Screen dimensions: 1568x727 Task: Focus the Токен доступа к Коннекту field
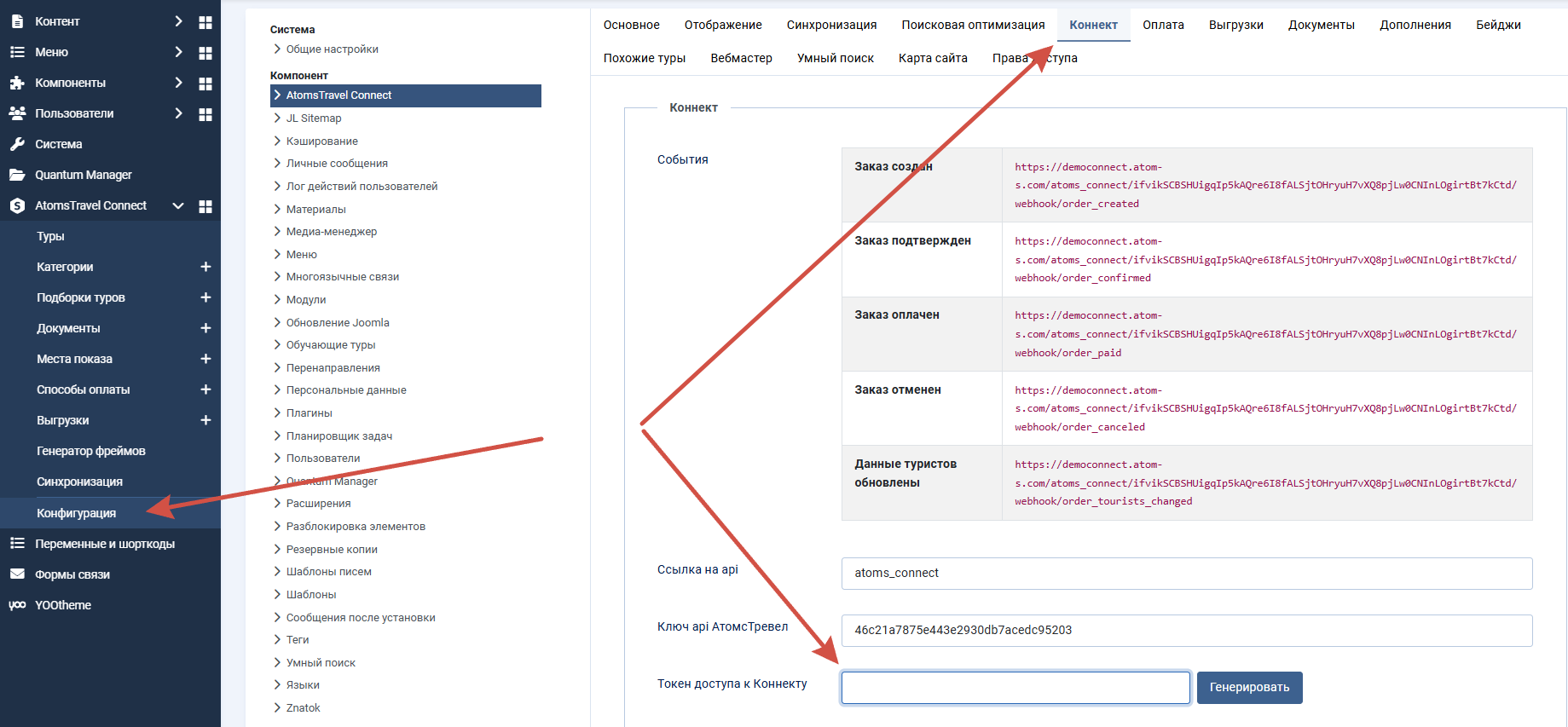[x=1015, y=688]
